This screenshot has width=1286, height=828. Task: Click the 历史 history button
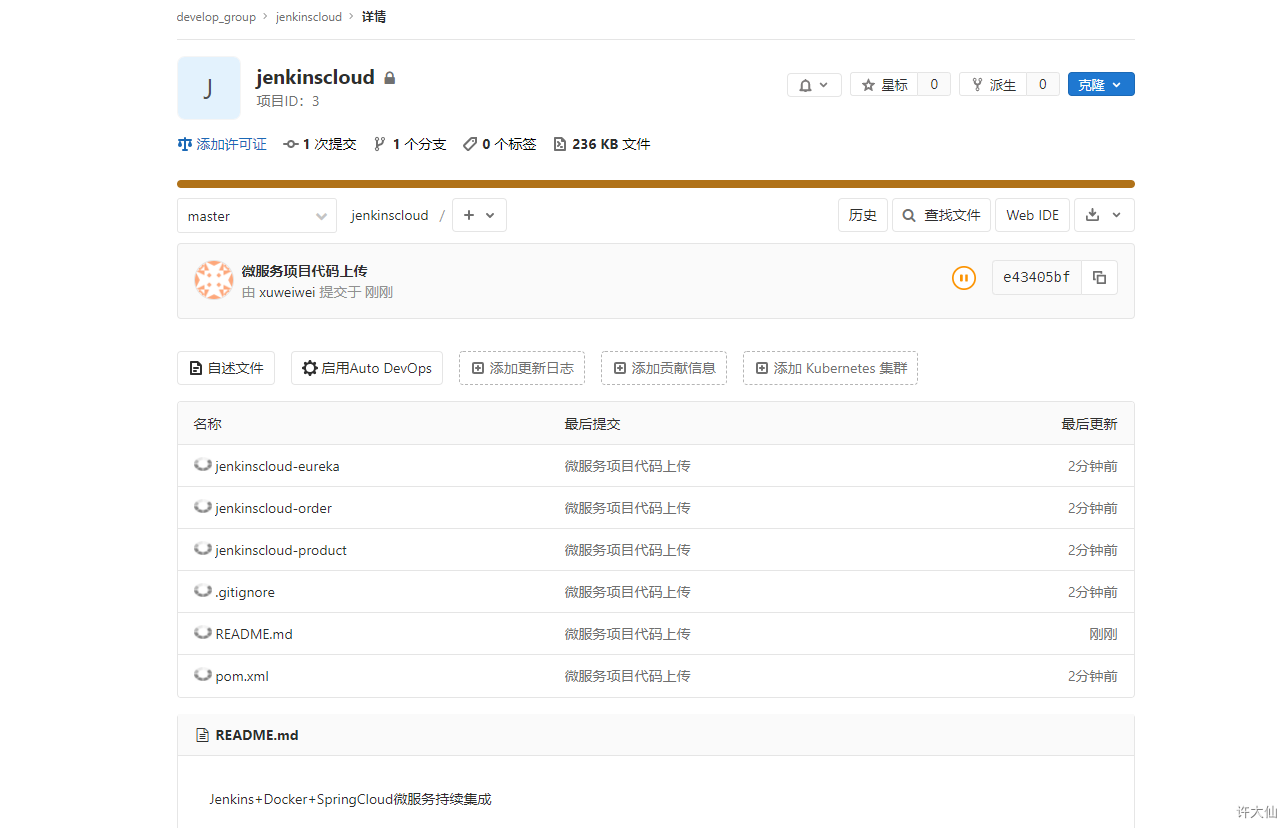tap(863, 215)
